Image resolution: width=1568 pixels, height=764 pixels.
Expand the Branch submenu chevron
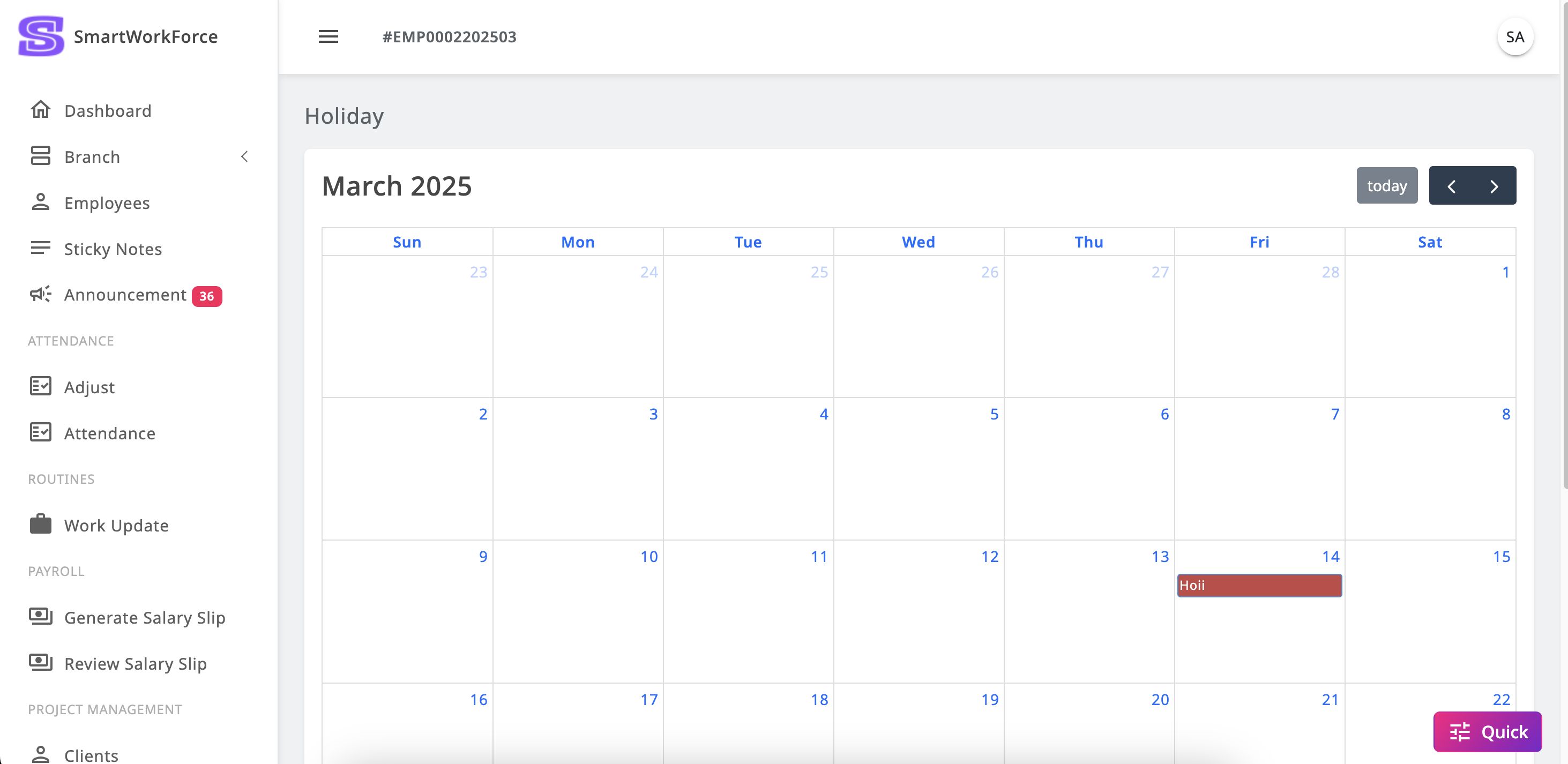244,156
